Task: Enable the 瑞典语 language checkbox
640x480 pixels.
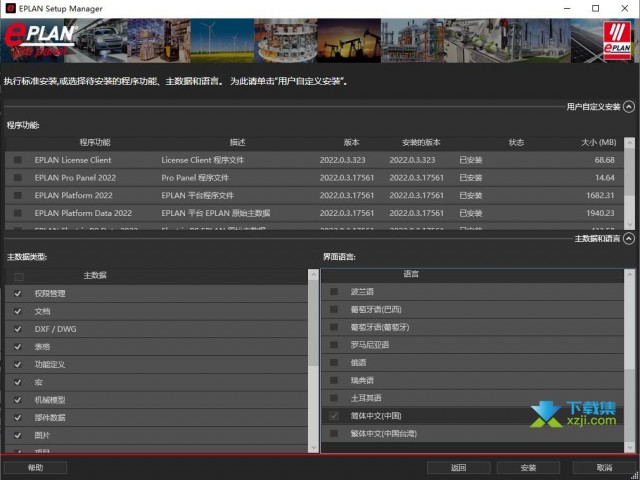Action: tap(334, 380)
